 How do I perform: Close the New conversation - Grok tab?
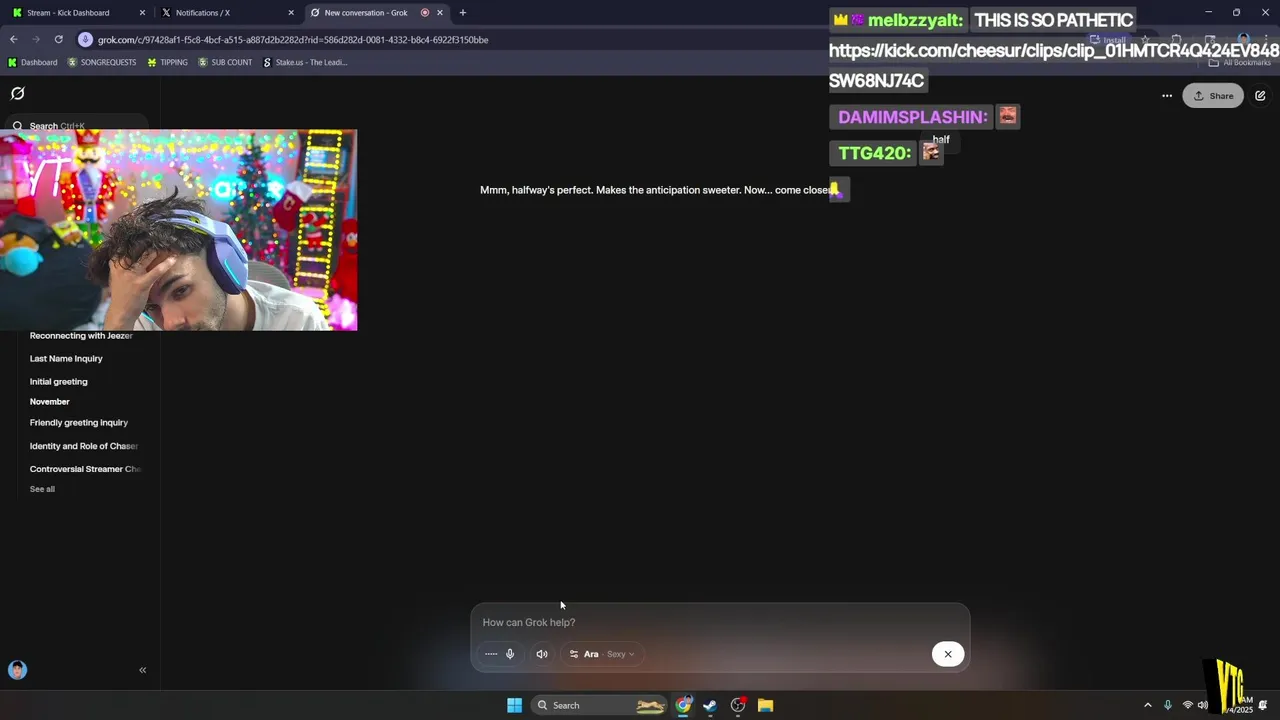point(440,13)
